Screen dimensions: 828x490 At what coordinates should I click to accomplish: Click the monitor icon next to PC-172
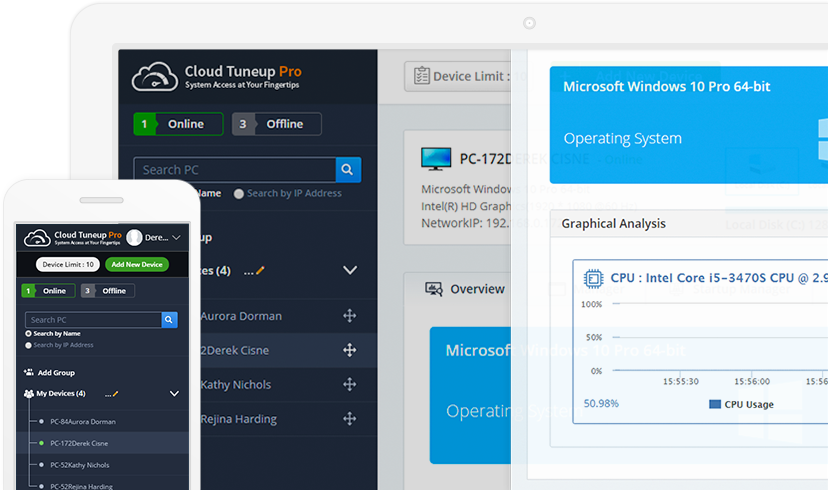(x=436, y=159)
